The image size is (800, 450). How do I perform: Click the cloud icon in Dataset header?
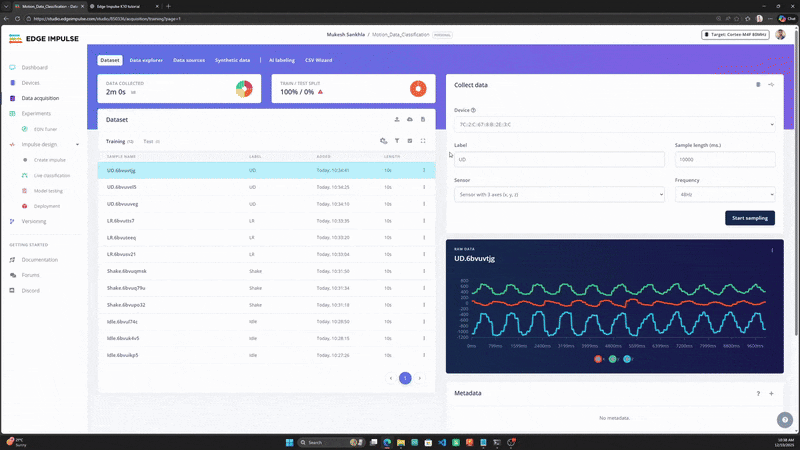click(410, 119)
